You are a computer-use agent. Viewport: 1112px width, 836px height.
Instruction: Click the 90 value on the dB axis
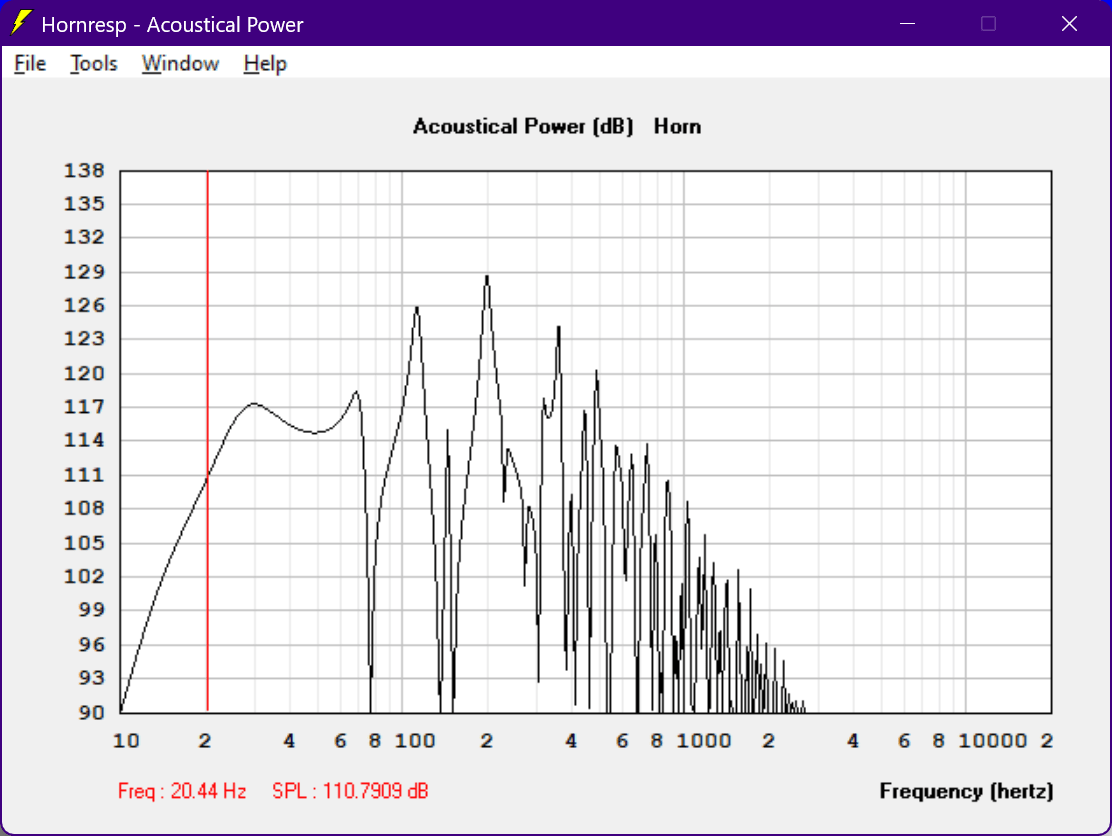click(x=91, y=713)
